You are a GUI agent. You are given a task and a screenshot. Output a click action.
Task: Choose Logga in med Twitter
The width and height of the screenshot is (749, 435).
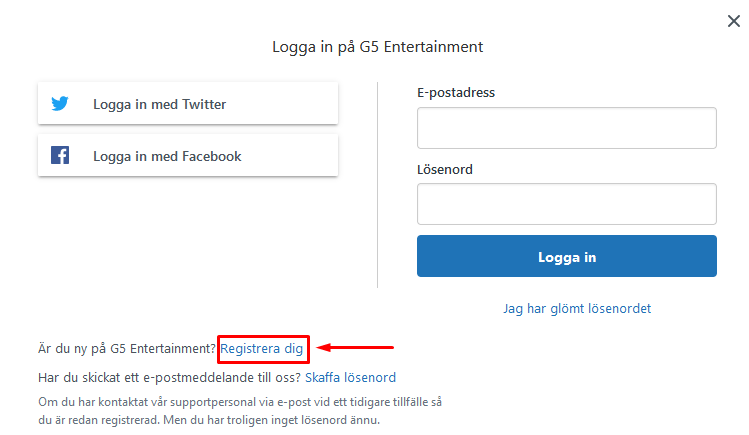tap(188, 104)
